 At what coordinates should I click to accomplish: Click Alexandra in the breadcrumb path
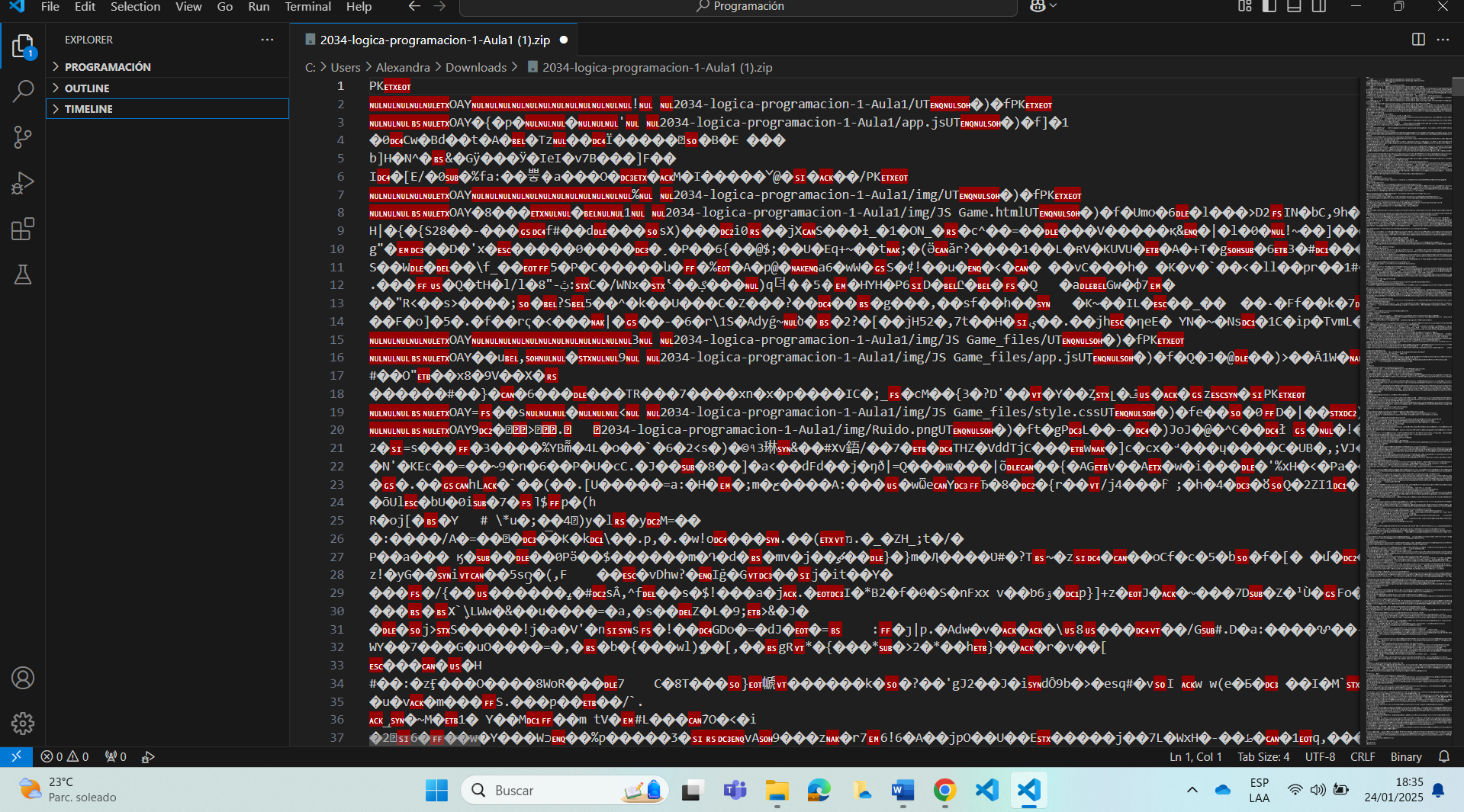[403, 67]
